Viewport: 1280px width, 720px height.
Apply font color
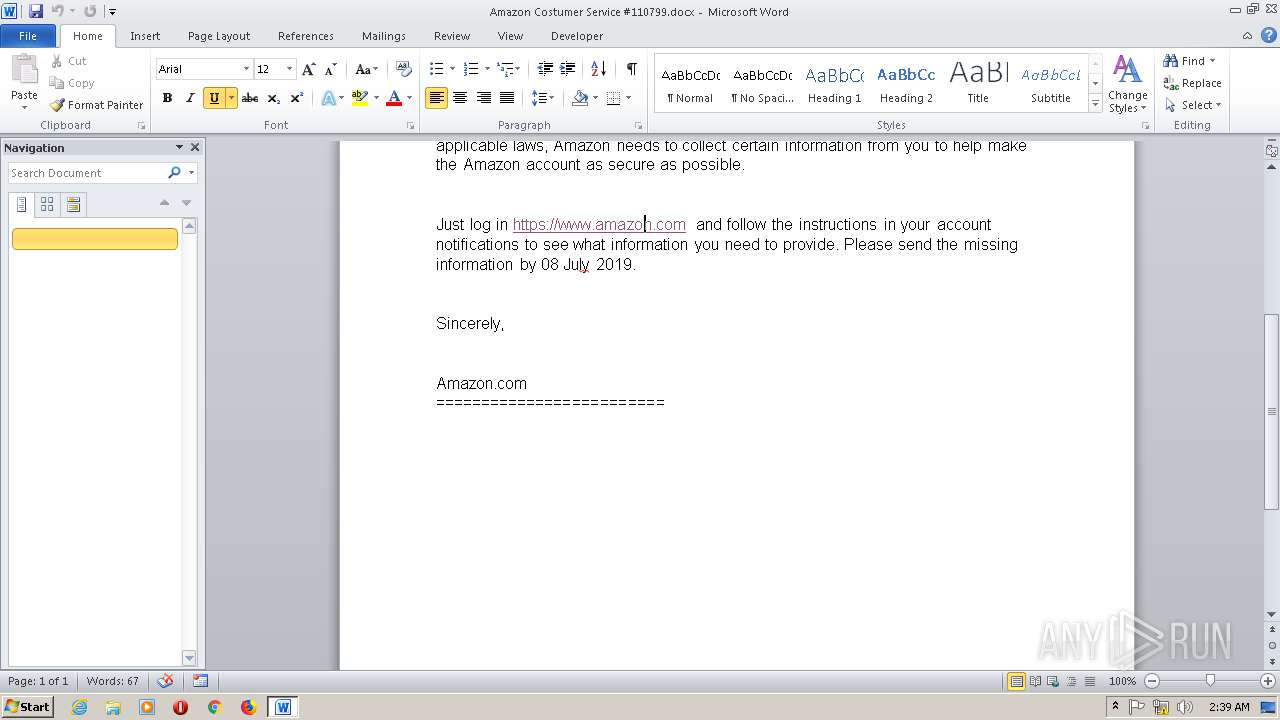click(394, 98)
